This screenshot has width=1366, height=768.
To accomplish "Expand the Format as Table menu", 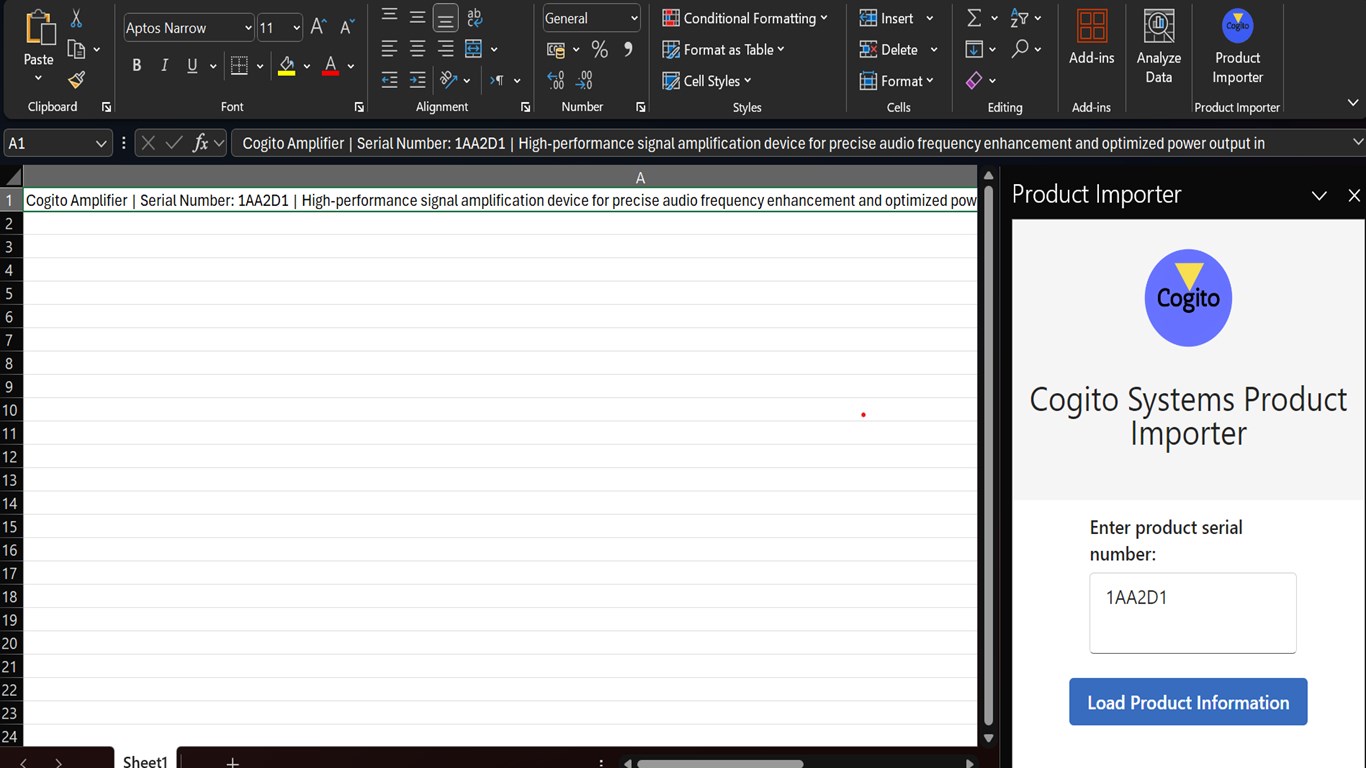I will (723, 49).
